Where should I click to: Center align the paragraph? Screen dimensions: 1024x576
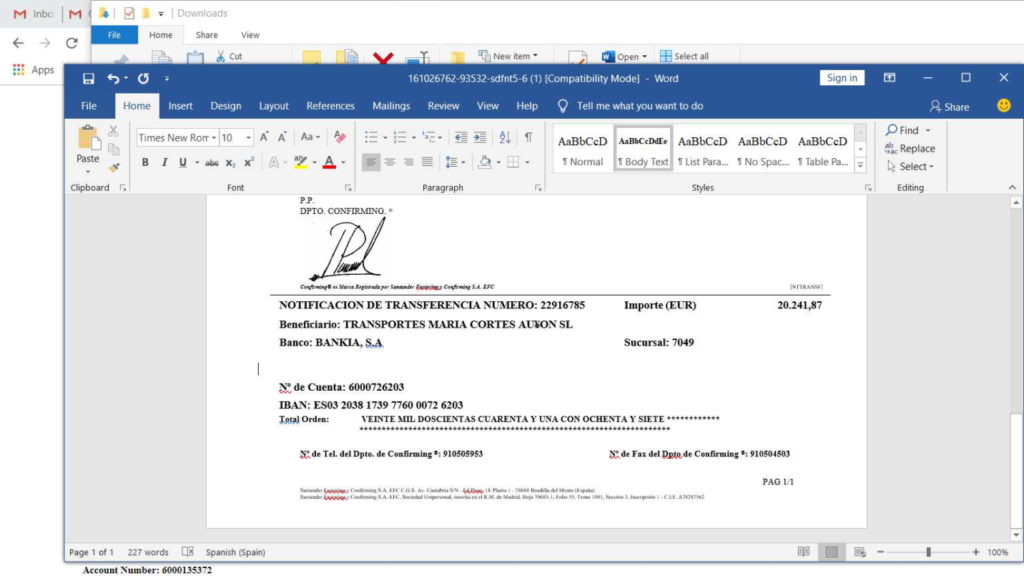point(390,163)
